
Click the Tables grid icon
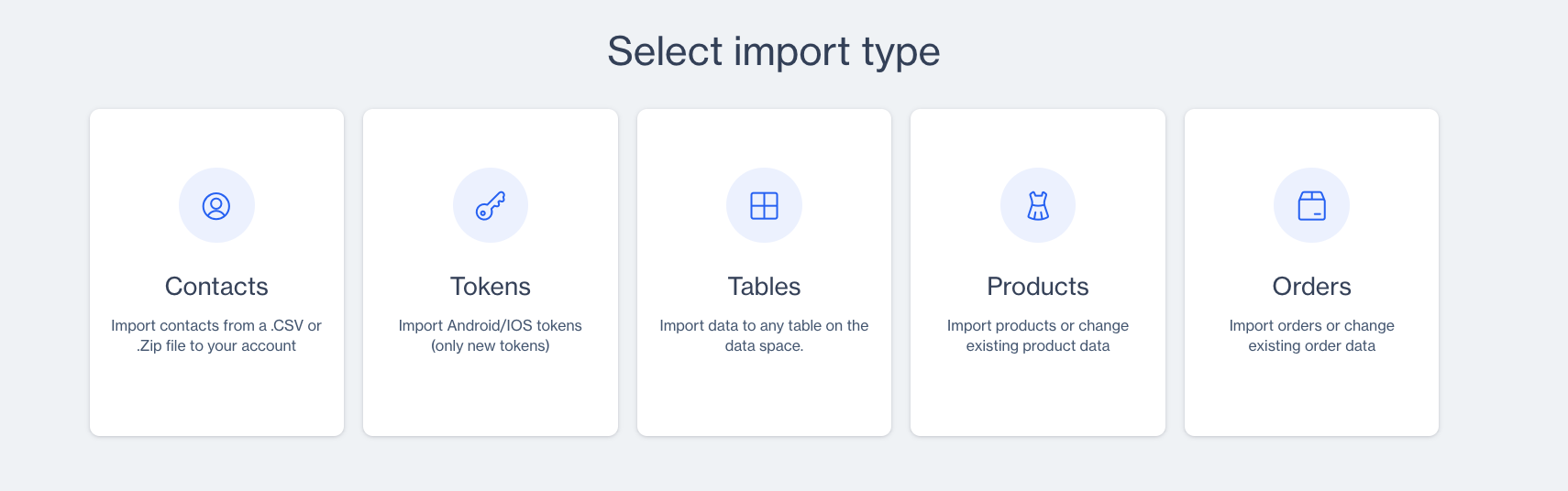pos(764,206)
